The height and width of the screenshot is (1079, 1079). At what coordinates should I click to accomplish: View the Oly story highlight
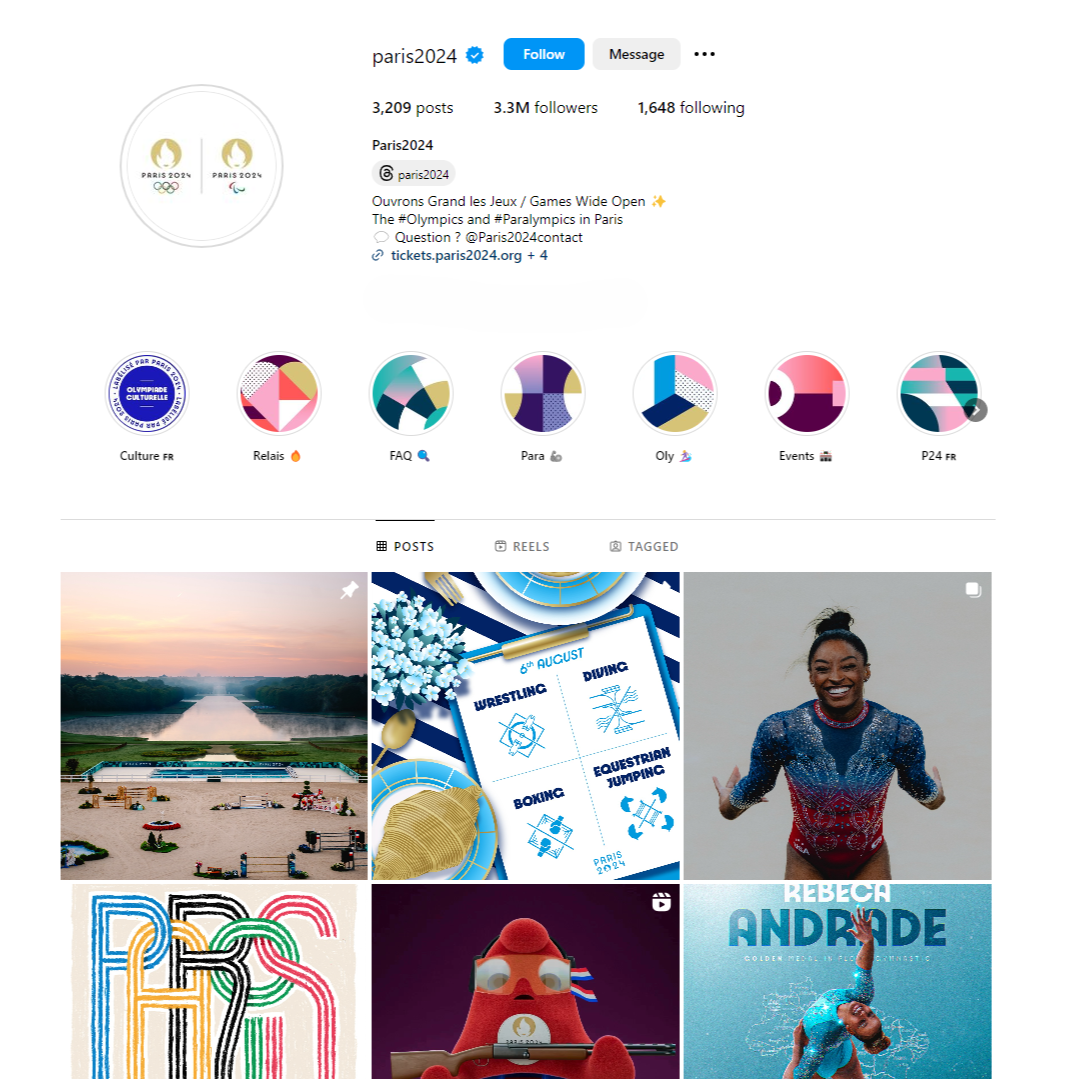[x=675, y=394]
